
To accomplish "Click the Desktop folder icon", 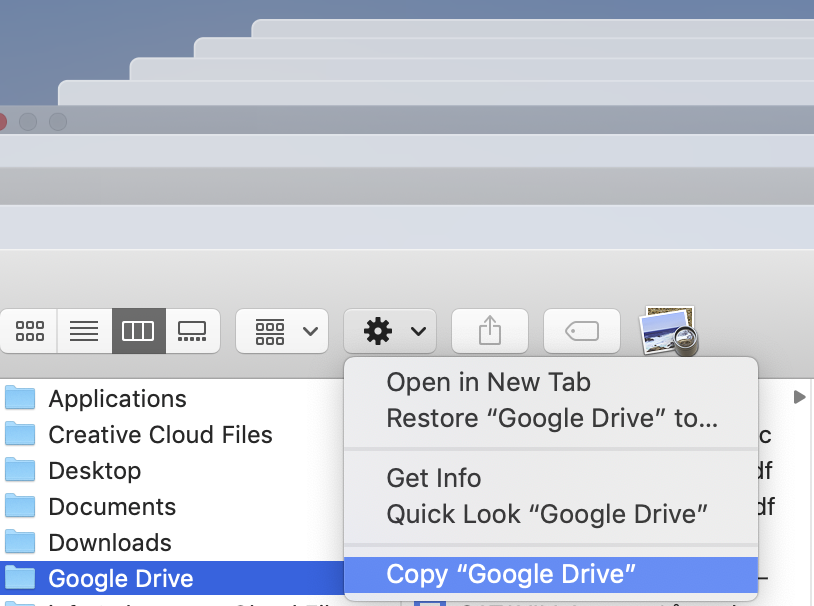I will click(x=20, y=470).
